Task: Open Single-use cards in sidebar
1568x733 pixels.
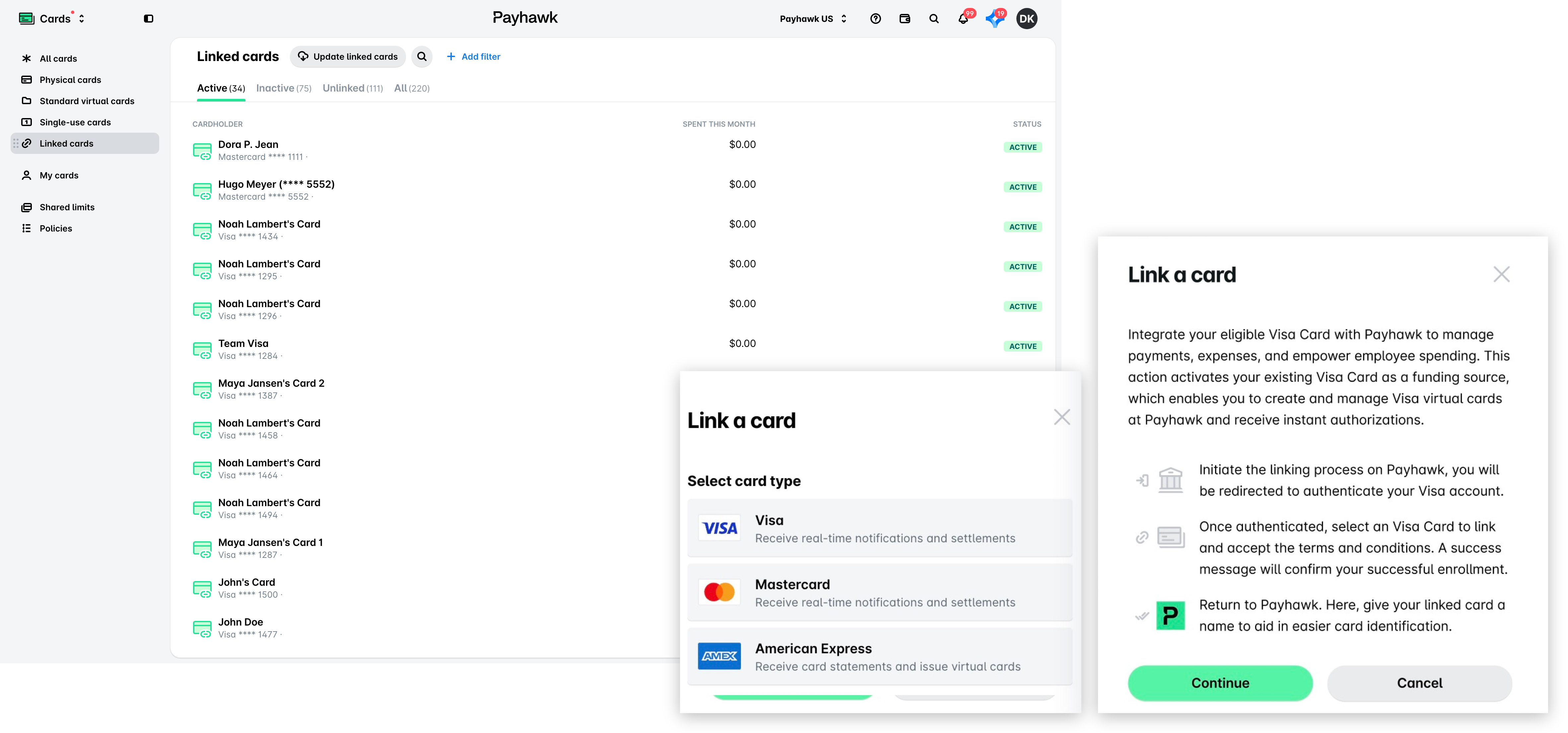Action: [x=85, y=122]
